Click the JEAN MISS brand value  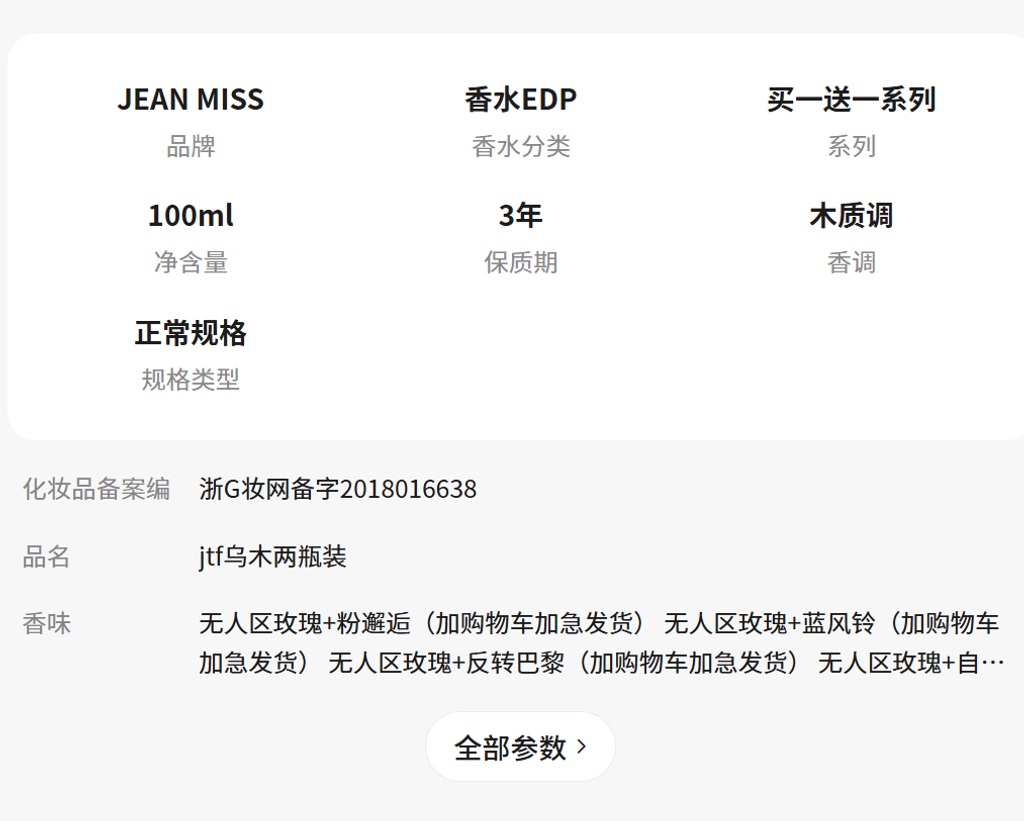[x=190, y=100]
